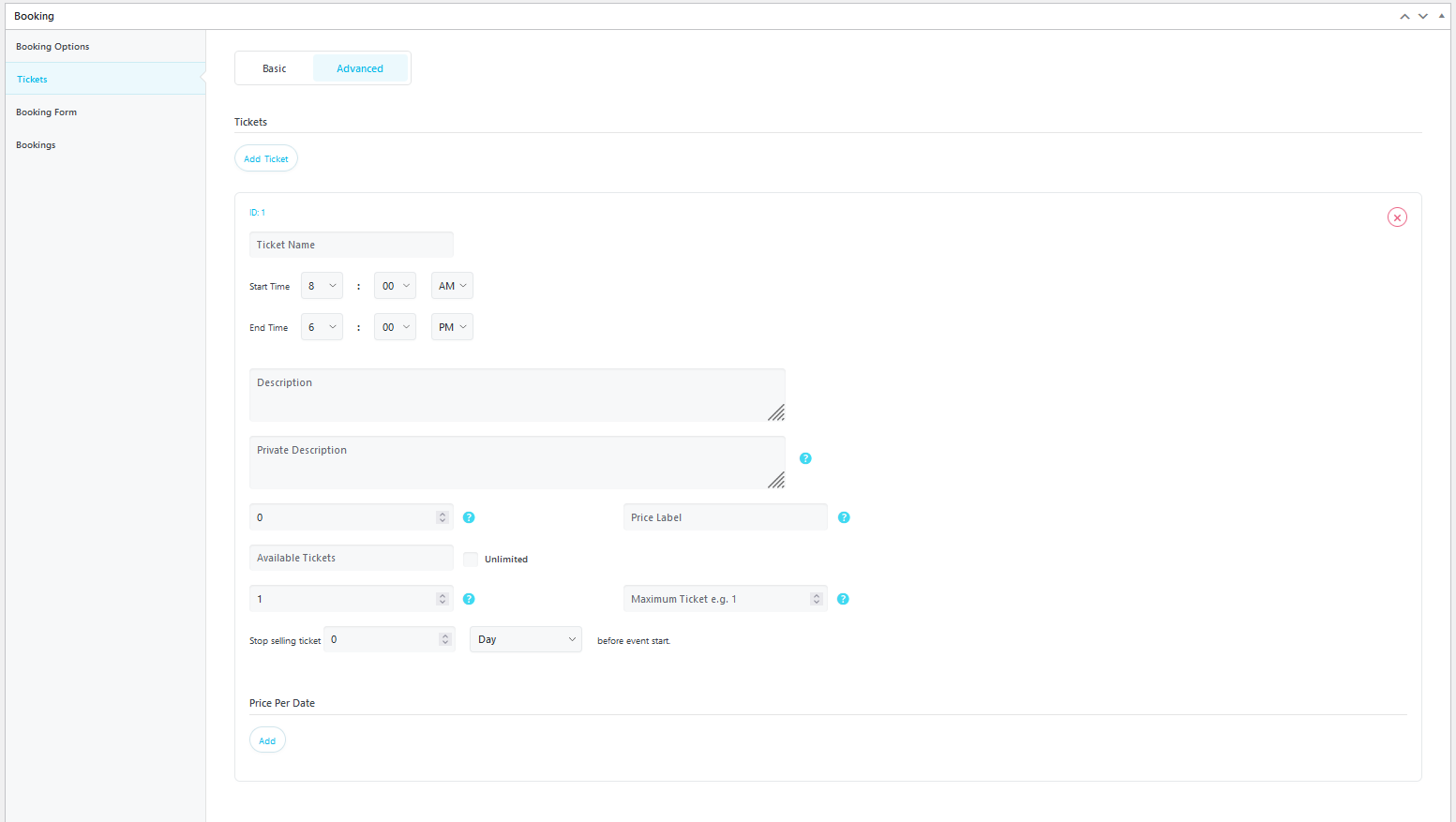Open help icon right of Price Label field
Screen dimensions: 1456x822
pos(844,517)
